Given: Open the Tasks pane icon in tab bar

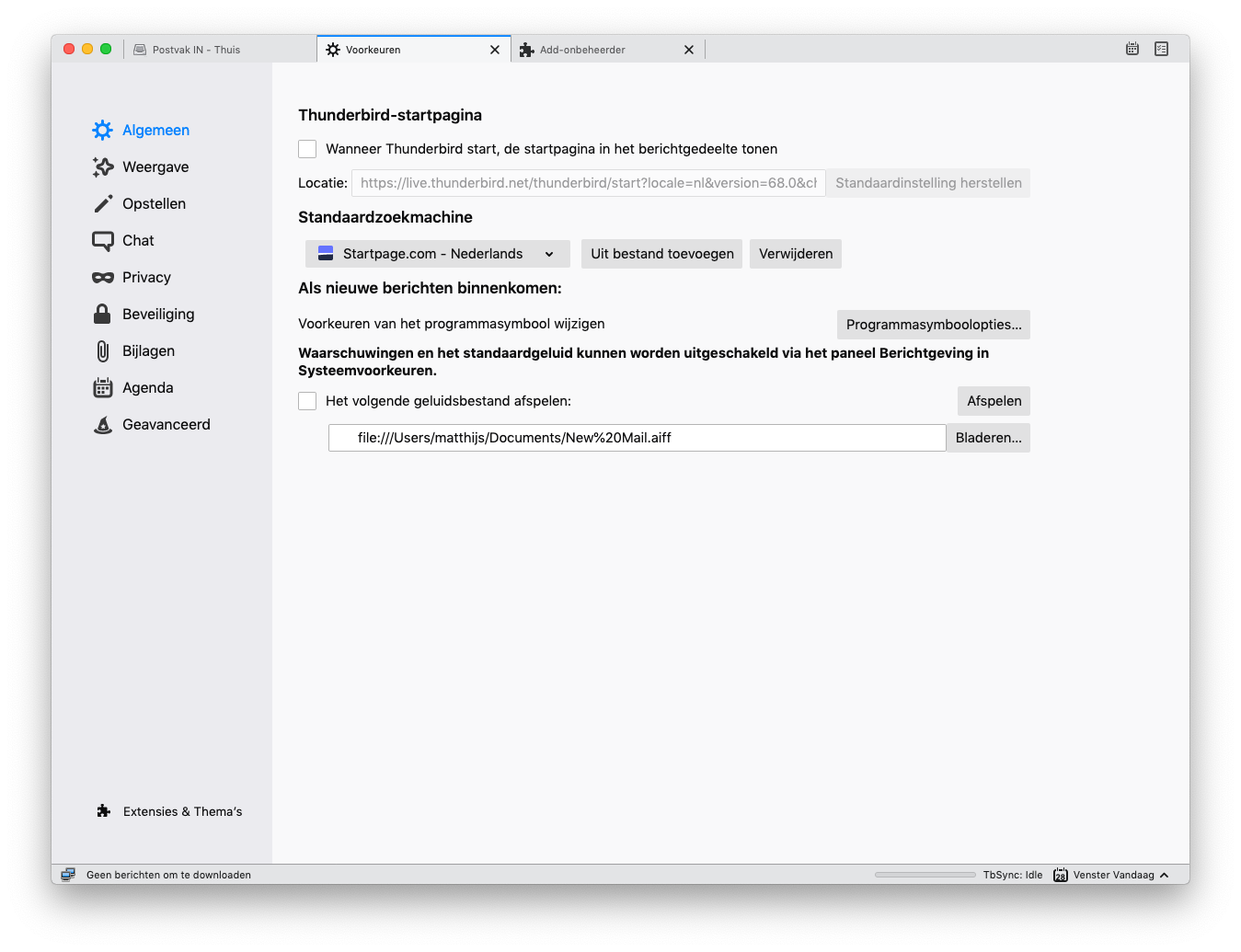Looking at the screenshot, I should [x=1161, y=49].
